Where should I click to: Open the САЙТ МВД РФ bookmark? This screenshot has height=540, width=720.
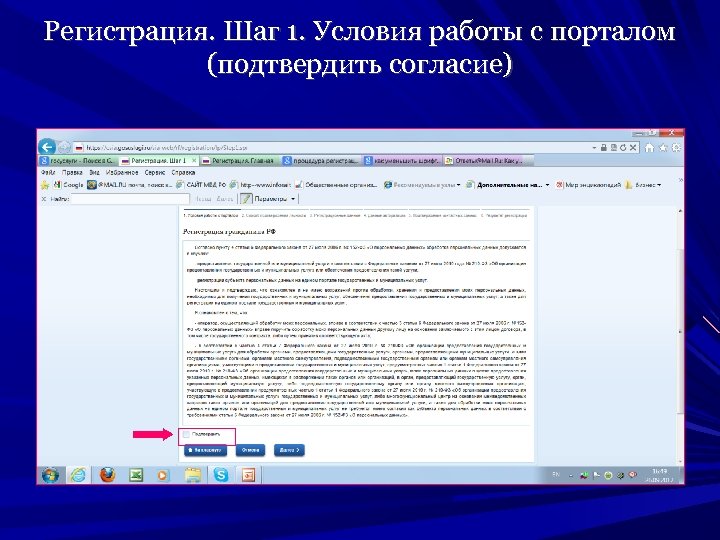coord(201,185)
